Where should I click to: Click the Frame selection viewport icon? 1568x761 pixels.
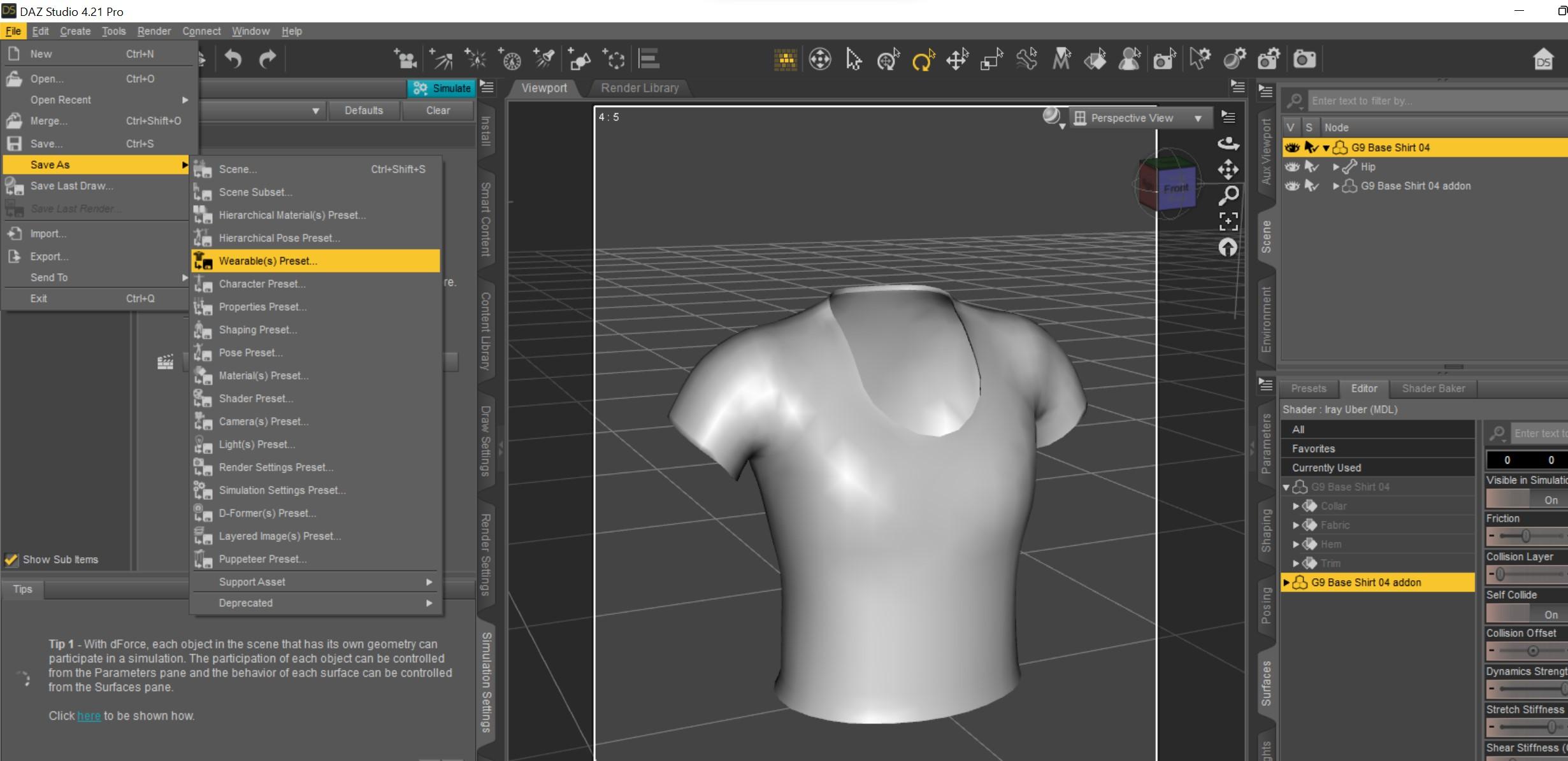1228,221
